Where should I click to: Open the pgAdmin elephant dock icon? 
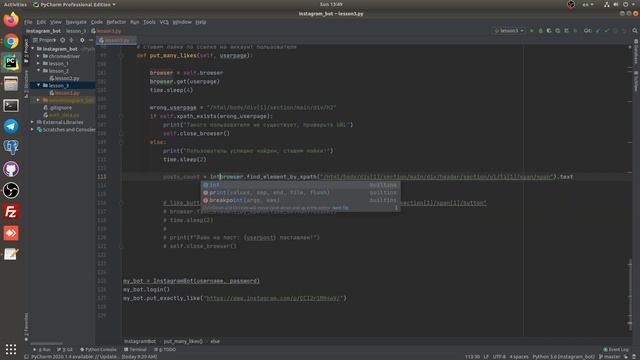[11, 147]
